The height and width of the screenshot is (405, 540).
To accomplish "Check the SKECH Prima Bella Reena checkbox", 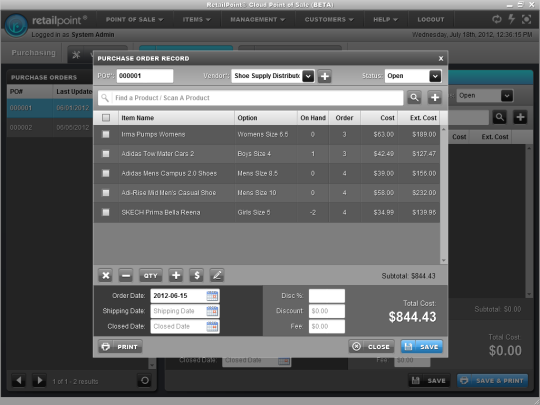I will (106, 212).
